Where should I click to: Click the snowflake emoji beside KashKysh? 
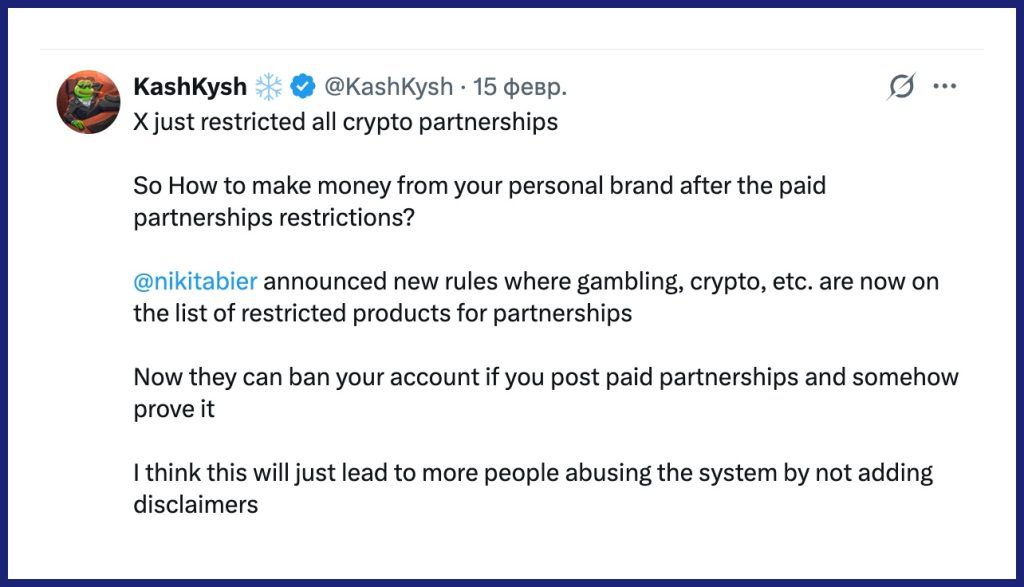tap(268, 87)
